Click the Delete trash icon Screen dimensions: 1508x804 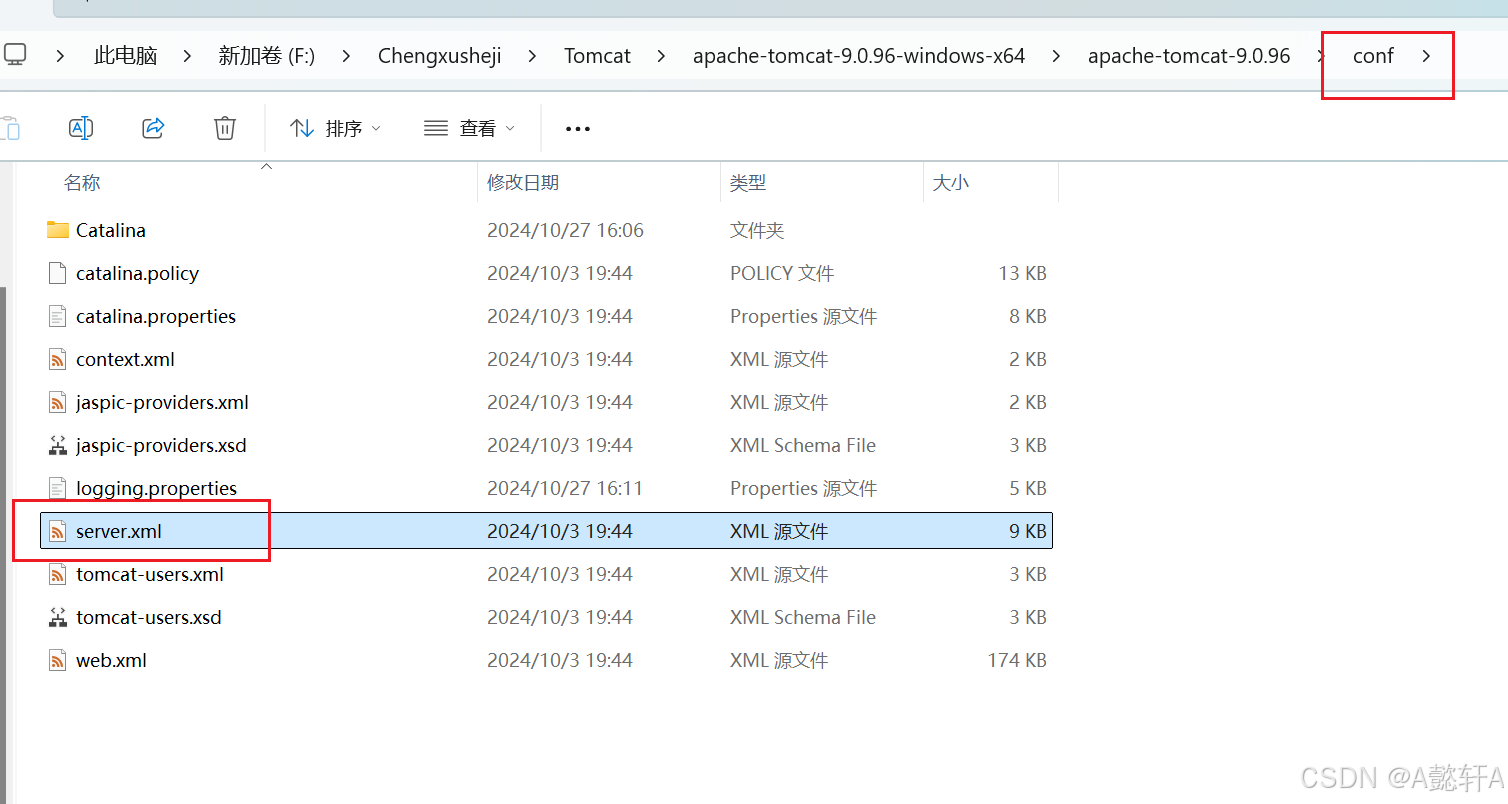click(x=225, y=128)
